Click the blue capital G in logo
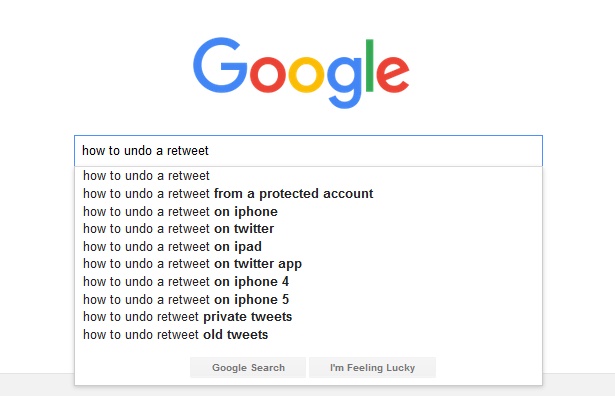 [x=220, y=65]
